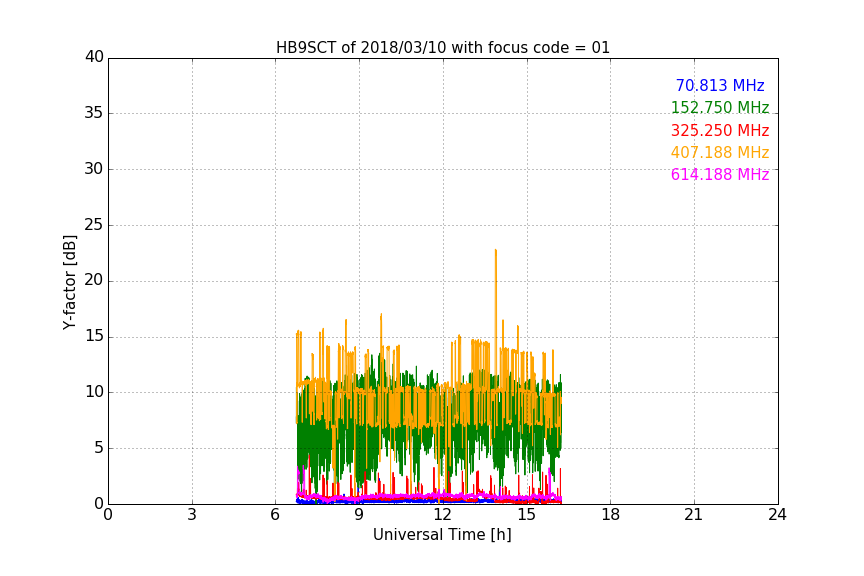Select the red 325.250 MHz legend label
864x576 pixels.
coord(720,130)
